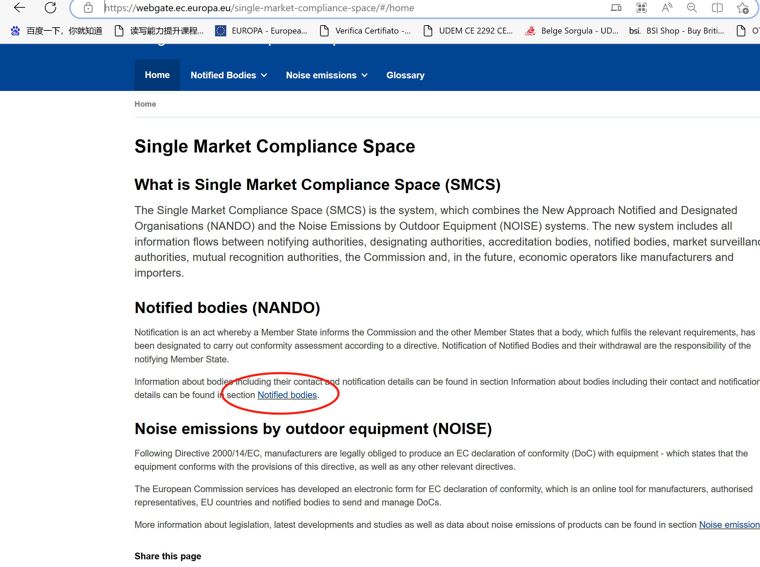
Task: Open the BSI Shop bookmark
Action: [x=677, y=31]
